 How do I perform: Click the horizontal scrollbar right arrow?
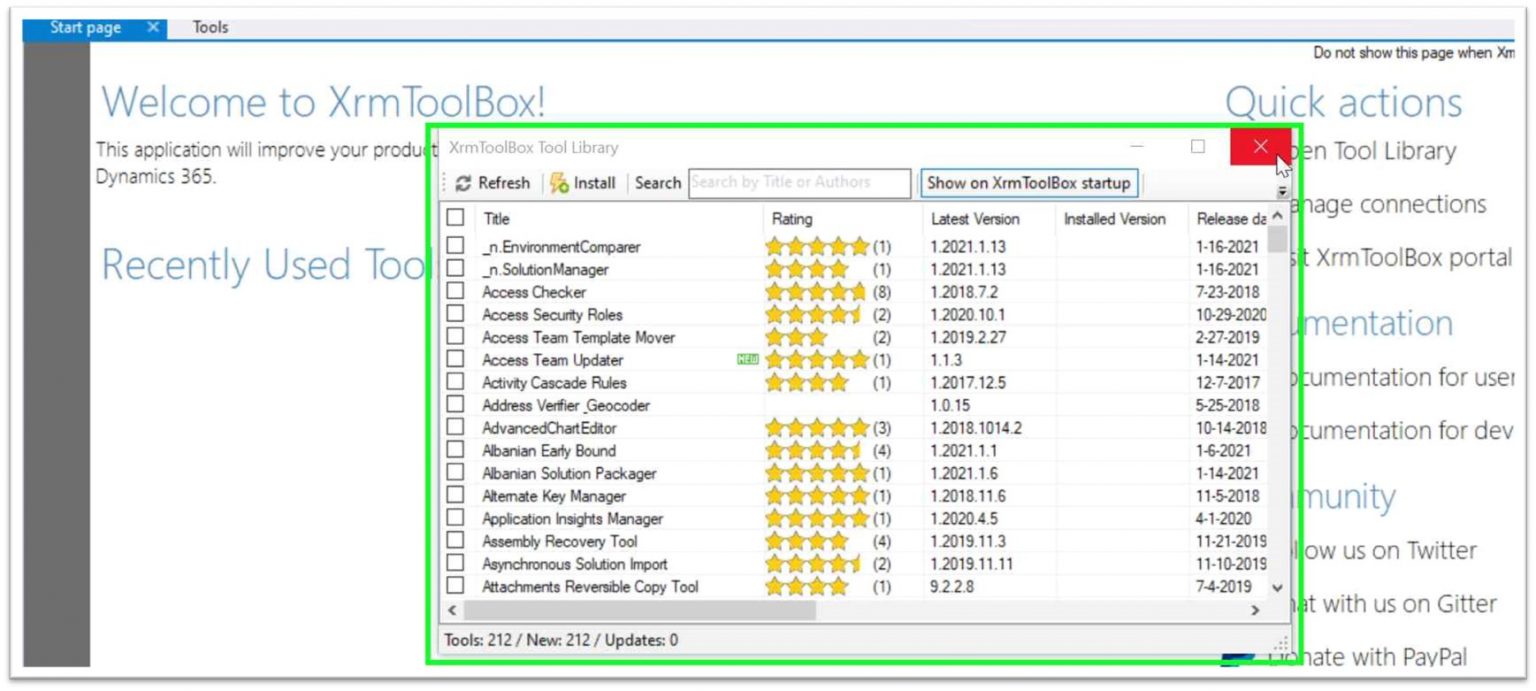pyautogui.click(x=1256, y=610)
